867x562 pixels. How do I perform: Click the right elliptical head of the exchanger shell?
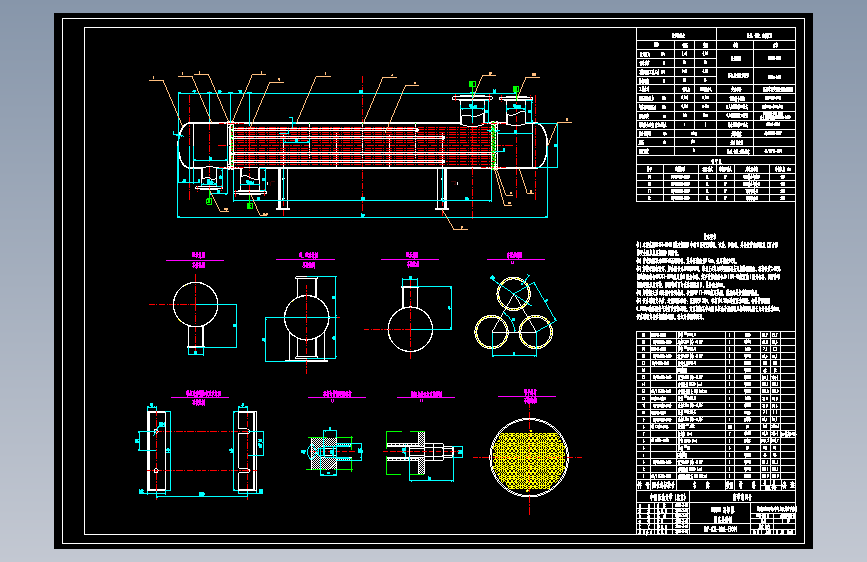pyautogui.click(x=541, y=145)
